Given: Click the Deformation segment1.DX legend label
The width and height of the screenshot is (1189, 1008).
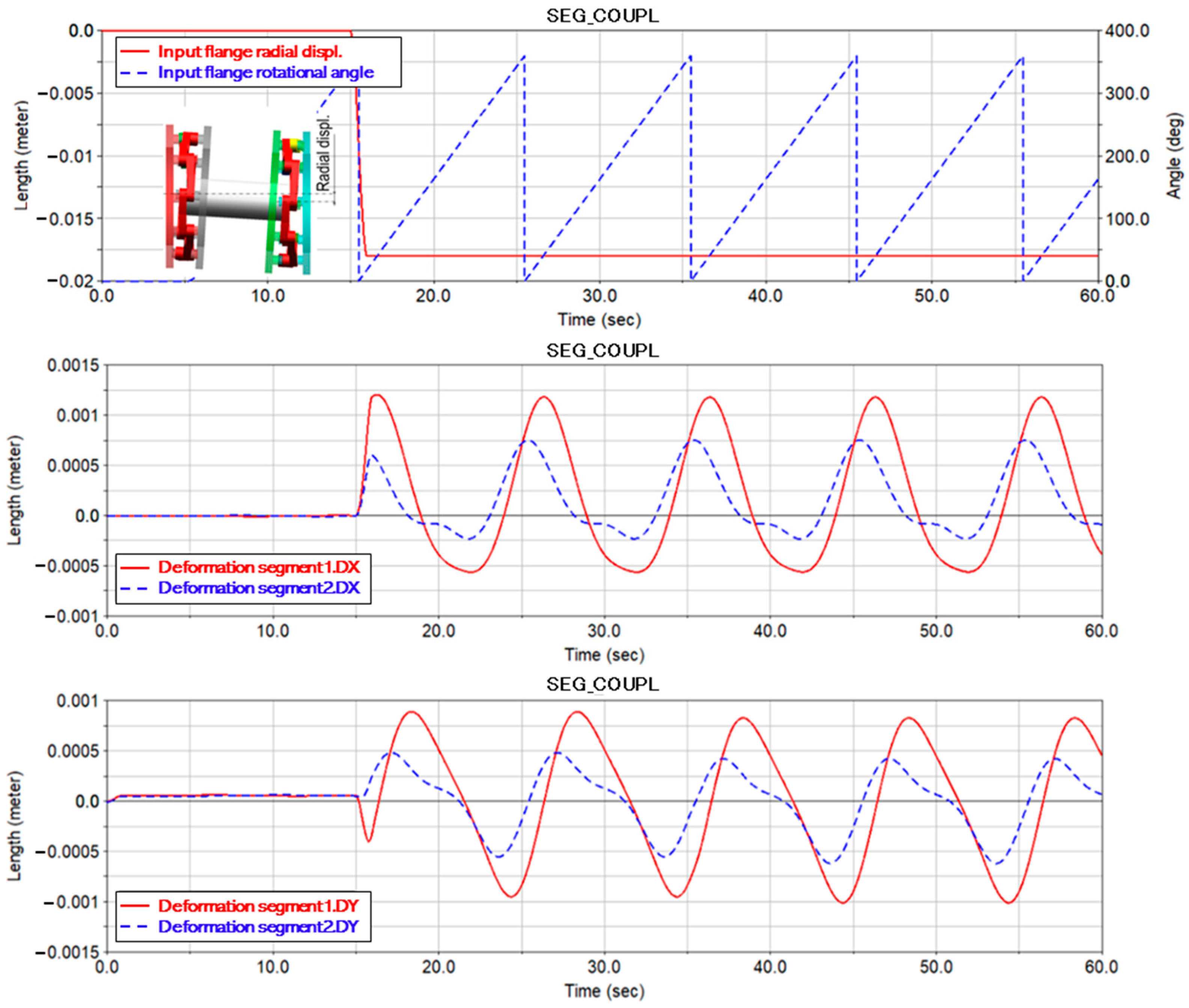Looking at the screenshot, I should (259, 567).
